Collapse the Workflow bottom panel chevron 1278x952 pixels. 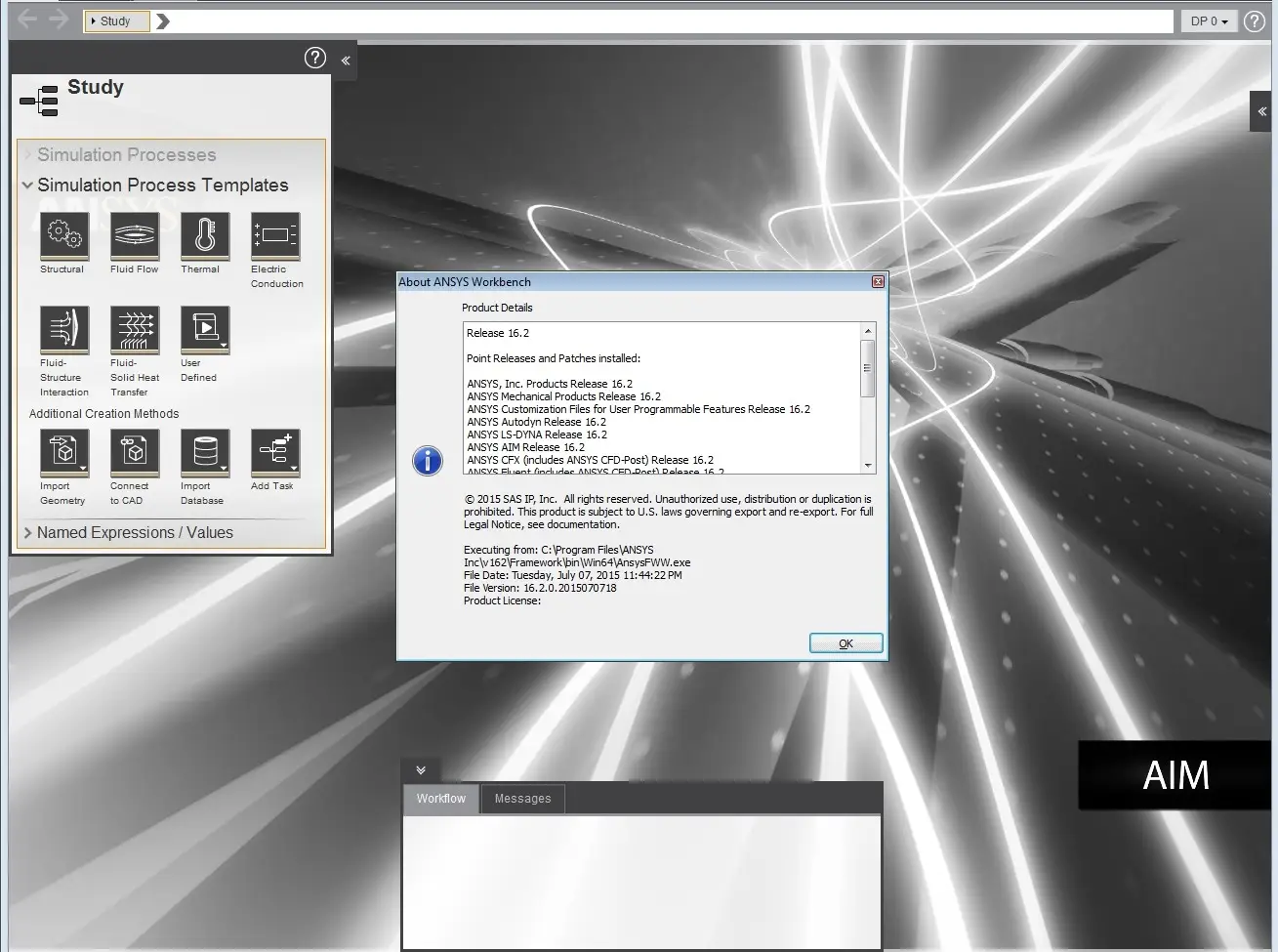[421, 769]
